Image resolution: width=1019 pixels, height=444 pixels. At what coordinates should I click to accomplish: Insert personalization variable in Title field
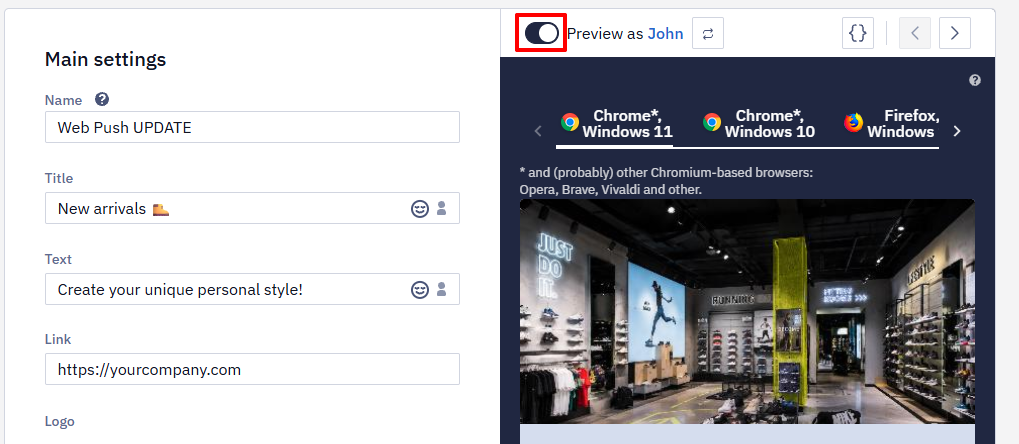pyautogui.click(x=442, y=209)
